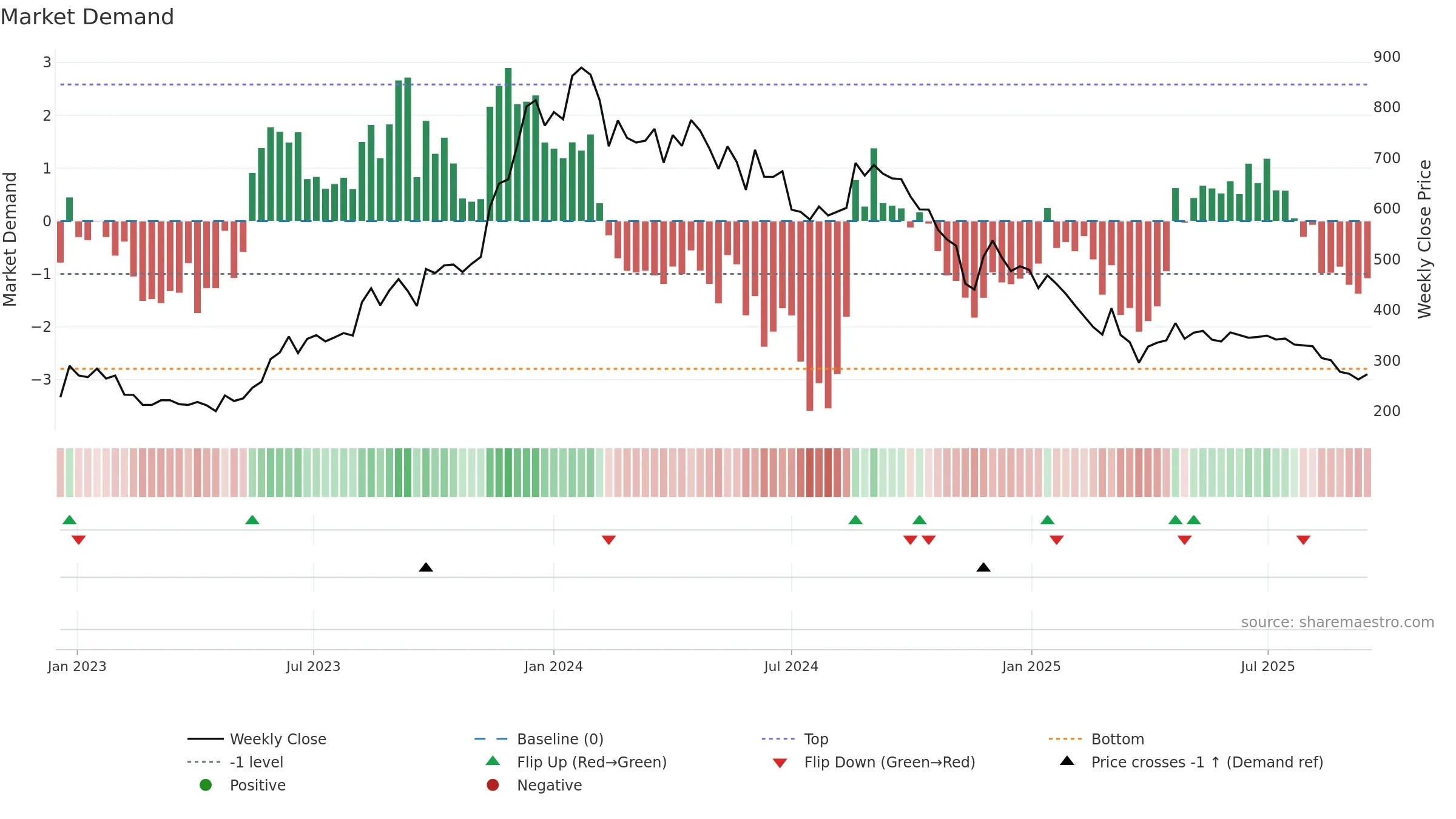Click the green flip-up marker in Aug 2024
Viewport: 1456px width, 819px height.
[855, 520]
